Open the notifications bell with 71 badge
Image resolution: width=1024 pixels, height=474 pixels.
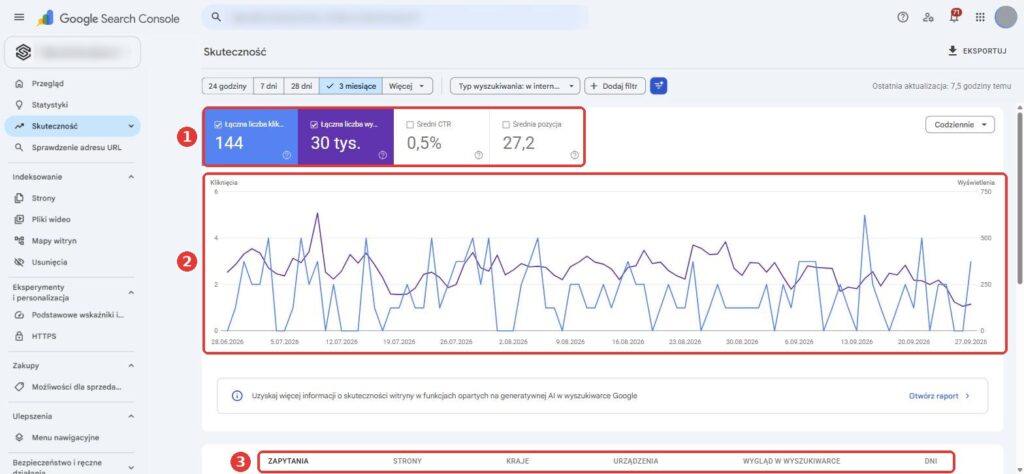click(x=954, y=17)
